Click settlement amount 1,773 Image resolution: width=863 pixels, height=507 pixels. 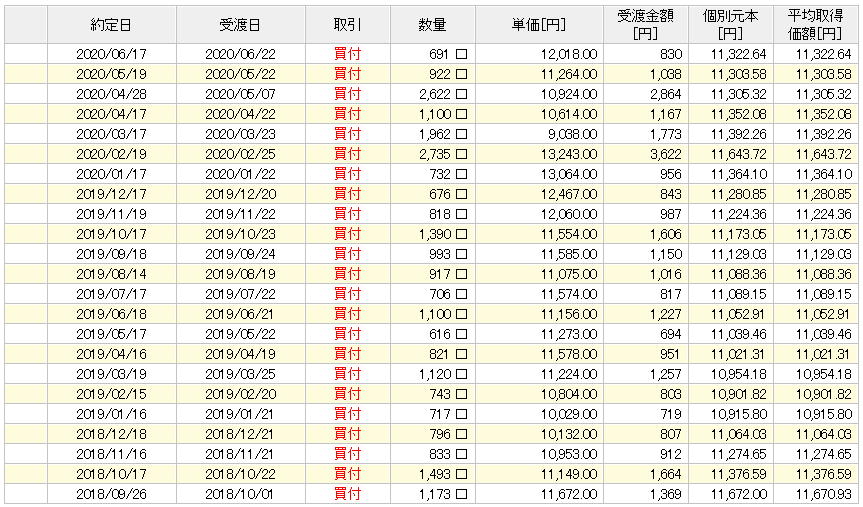coord(666,134)
